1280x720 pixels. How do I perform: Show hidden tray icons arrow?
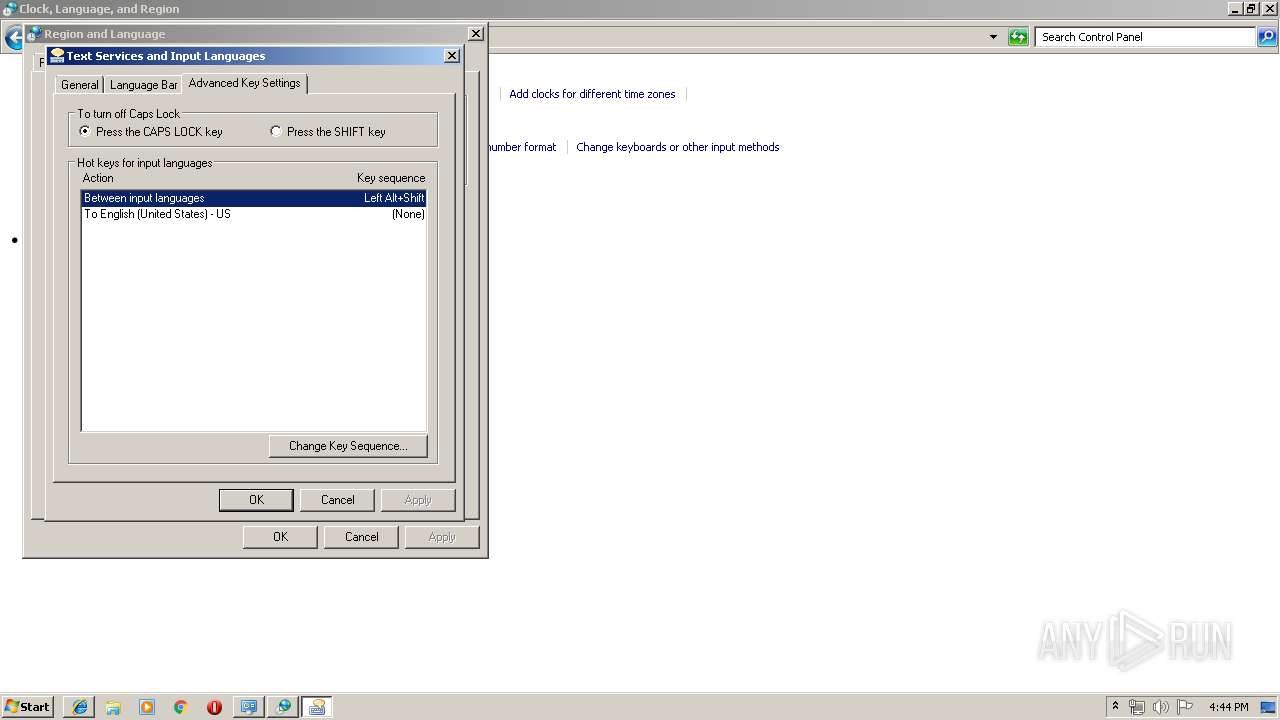[1115, 706]
